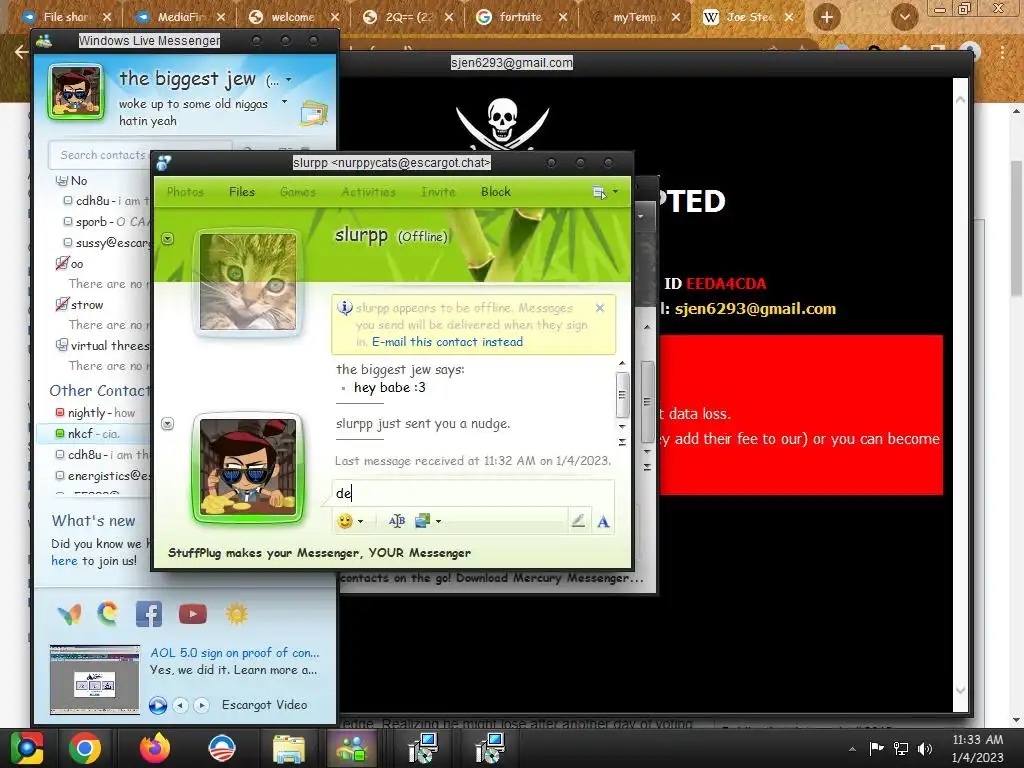Collapse the slurpp cat avatar panel arrow
Screen dimensions: 1024x768
168,239
